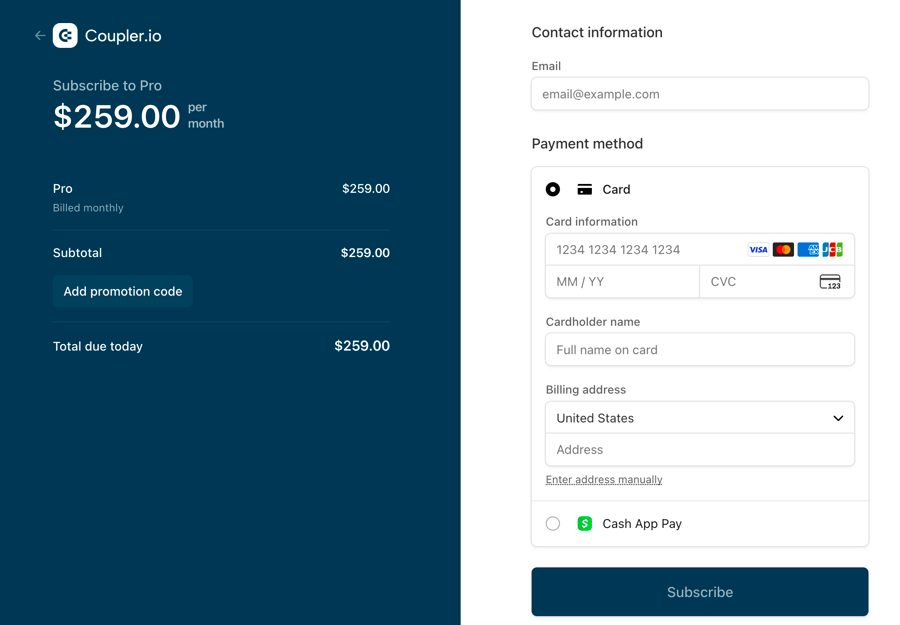The image size is (900, 625).
Task: Select the Cash App Pay radio button
Action: click(553, 524)
